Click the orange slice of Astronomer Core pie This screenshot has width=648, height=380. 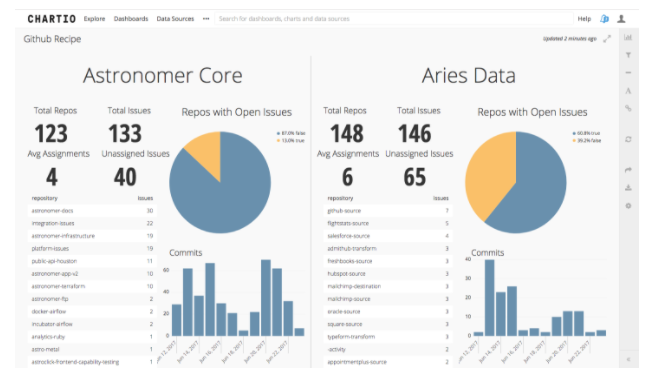click(206, 152)
